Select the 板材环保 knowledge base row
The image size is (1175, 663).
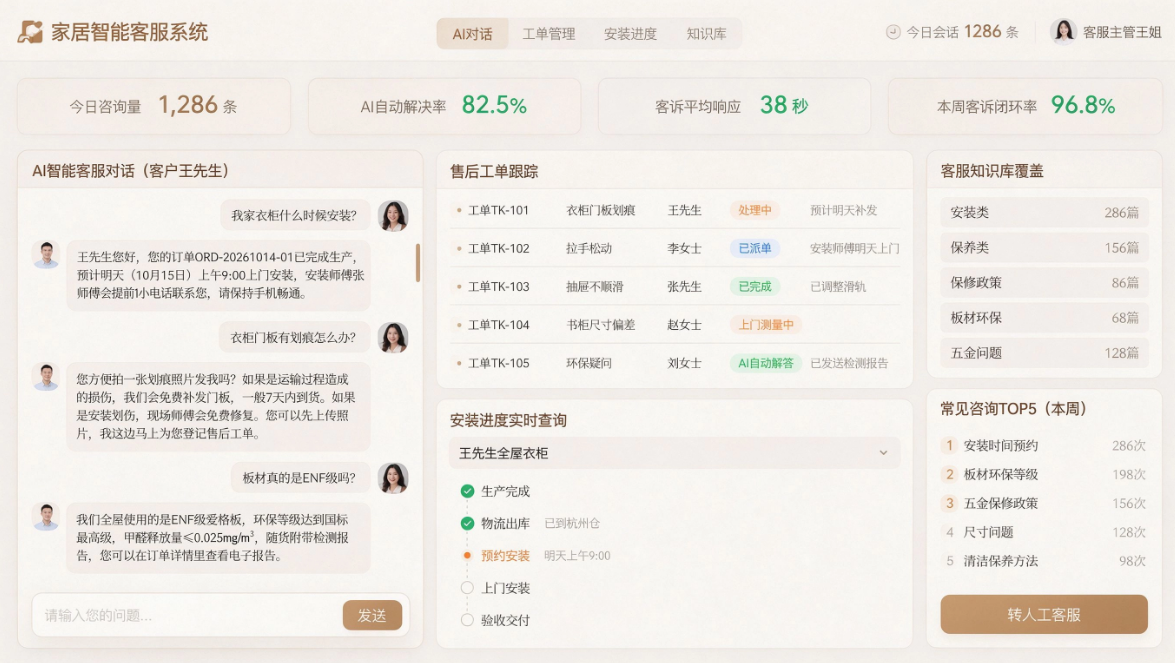(x=1044, y=318)
